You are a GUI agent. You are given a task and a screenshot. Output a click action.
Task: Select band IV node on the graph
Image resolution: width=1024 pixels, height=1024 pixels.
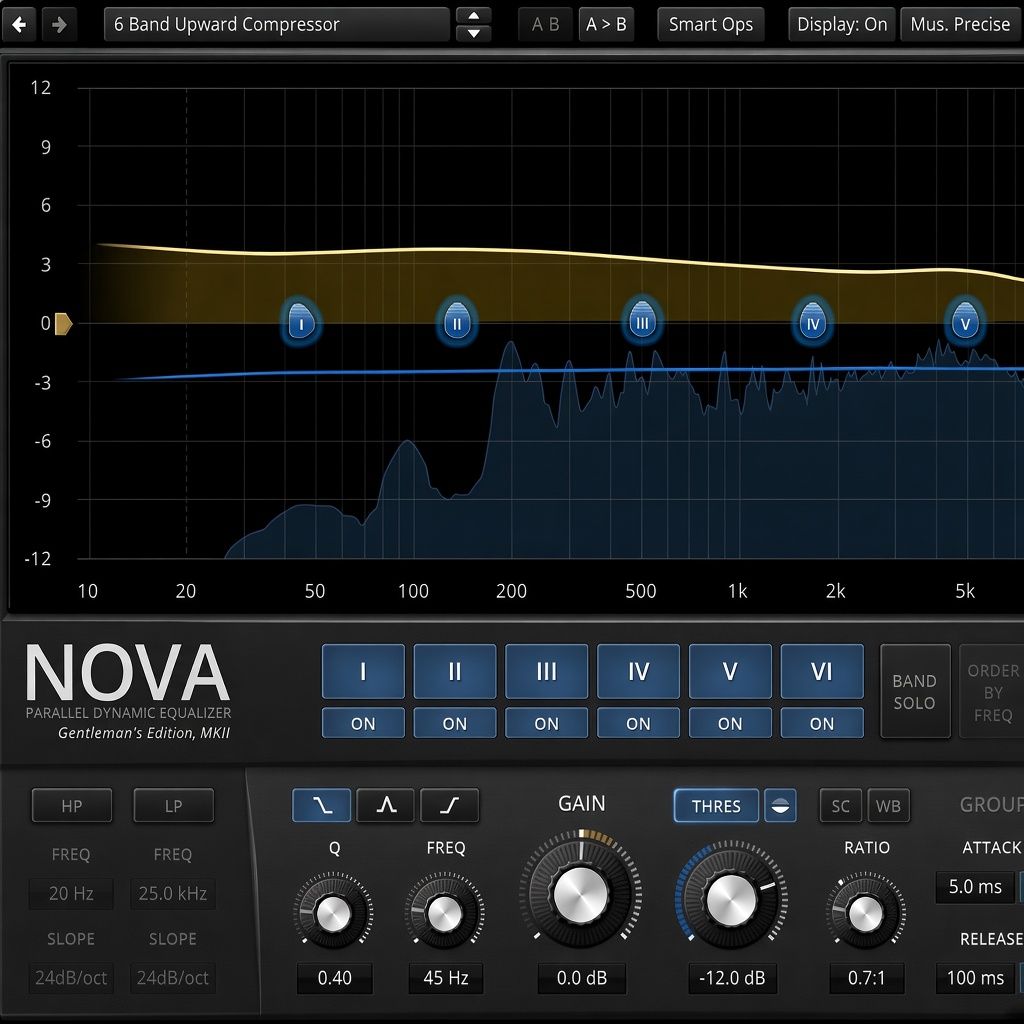tap(812, 321)
